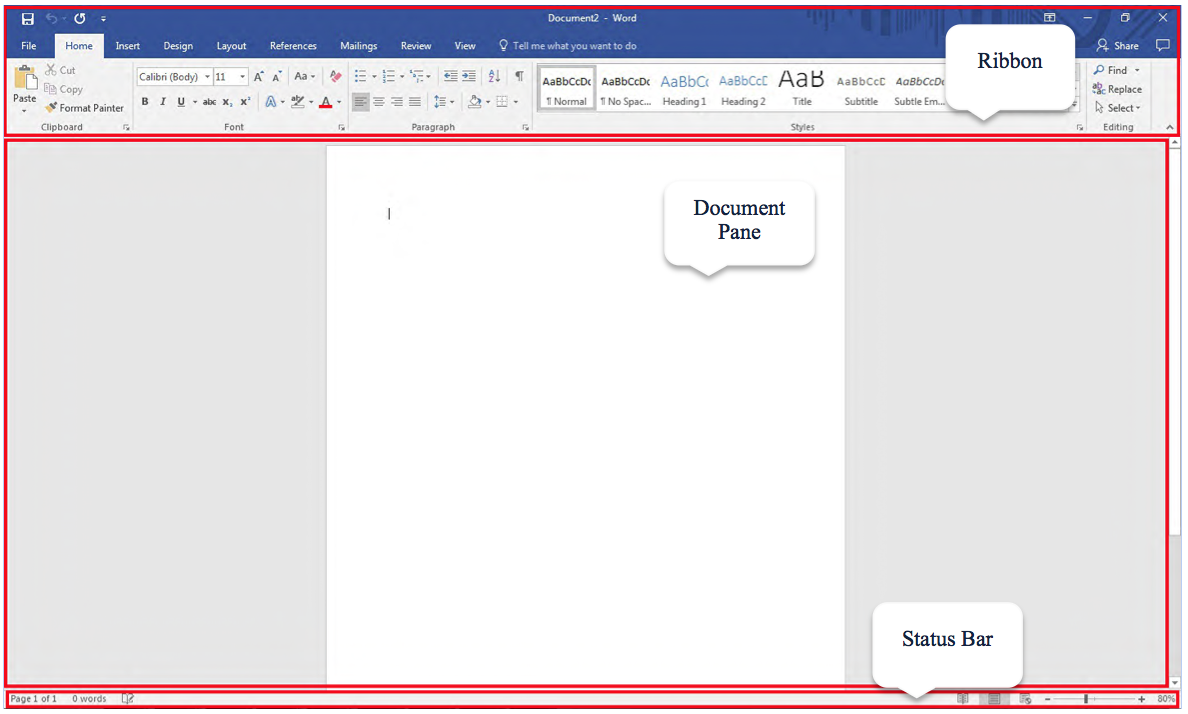Select the Format Painter tool
1188x714 pixels.
coord(85,108)
